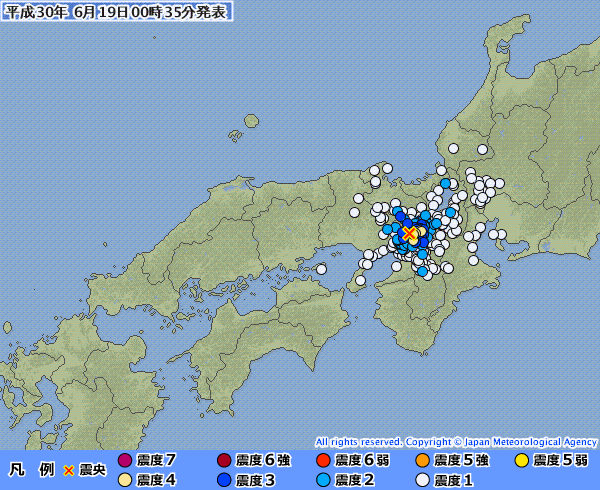Click the isolated white intensity dot in the Seto Inland Sea

321,269
